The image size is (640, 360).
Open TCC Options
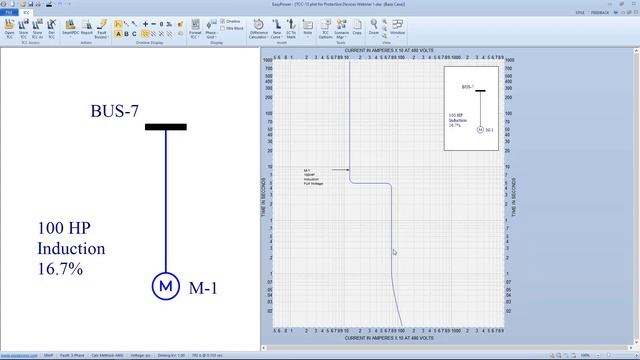(325, 29)
